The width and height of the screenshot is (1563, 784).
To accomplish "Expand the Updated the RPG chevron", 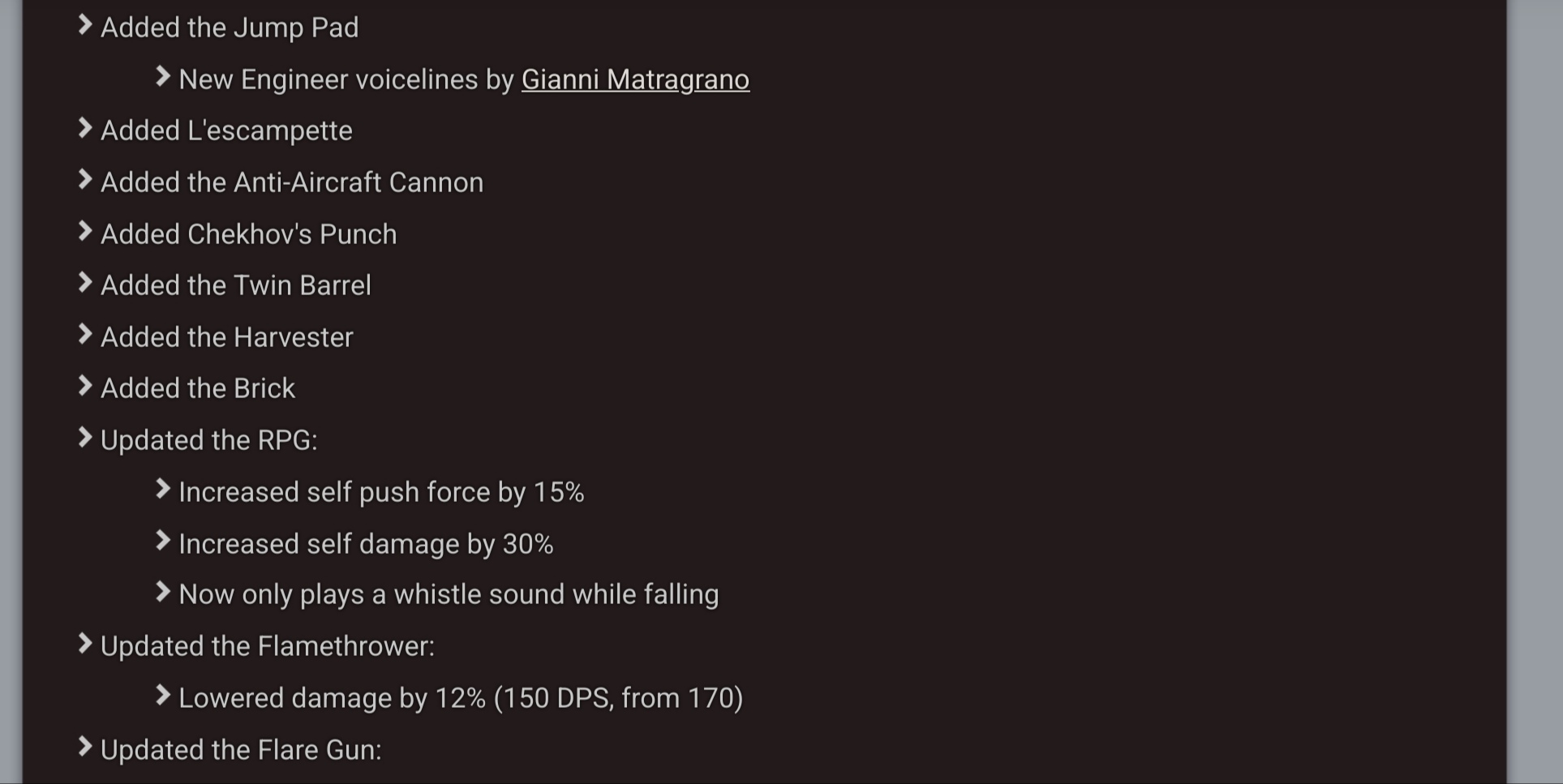I will (85, 438).
